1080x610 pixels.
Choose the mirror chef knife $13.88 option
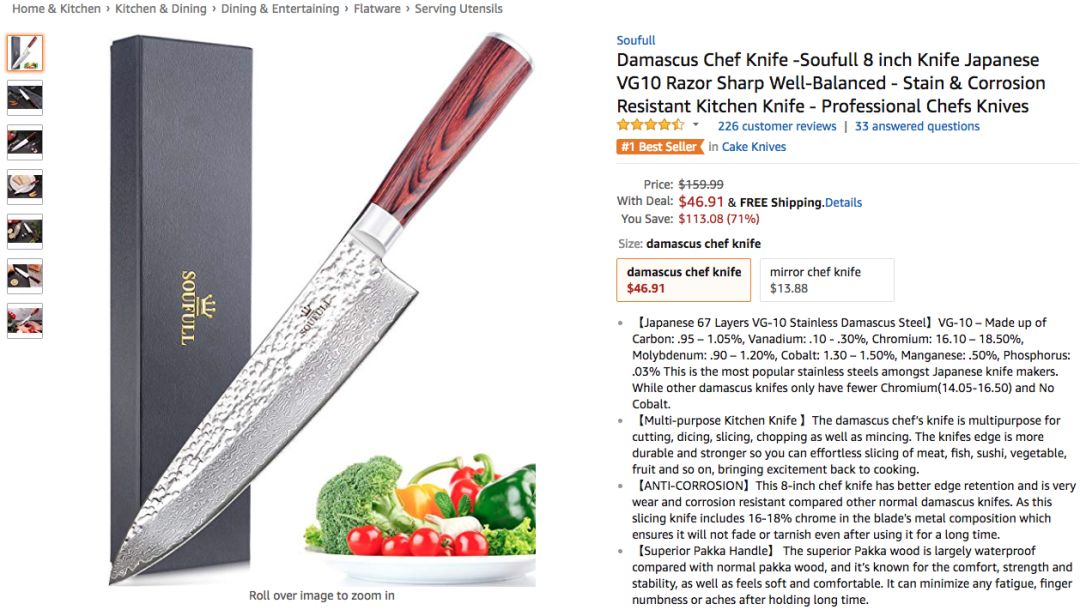(827, 280)
